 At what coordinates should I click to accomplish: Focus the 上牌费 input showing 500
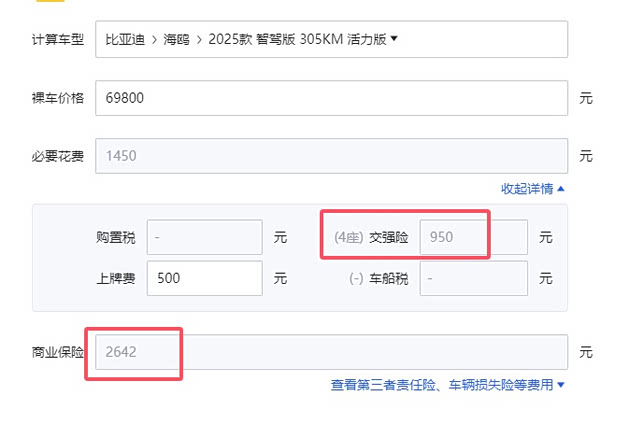click(x=204, y=278)
